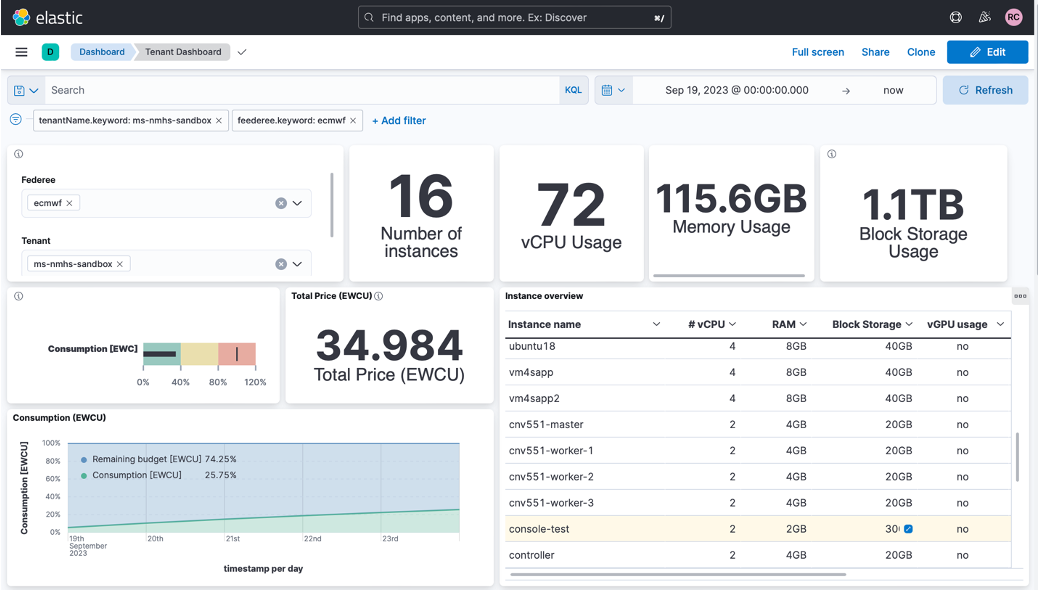
Task: Toggle Remaining budget [EWCU] legend series
Action: pos(146,459)
